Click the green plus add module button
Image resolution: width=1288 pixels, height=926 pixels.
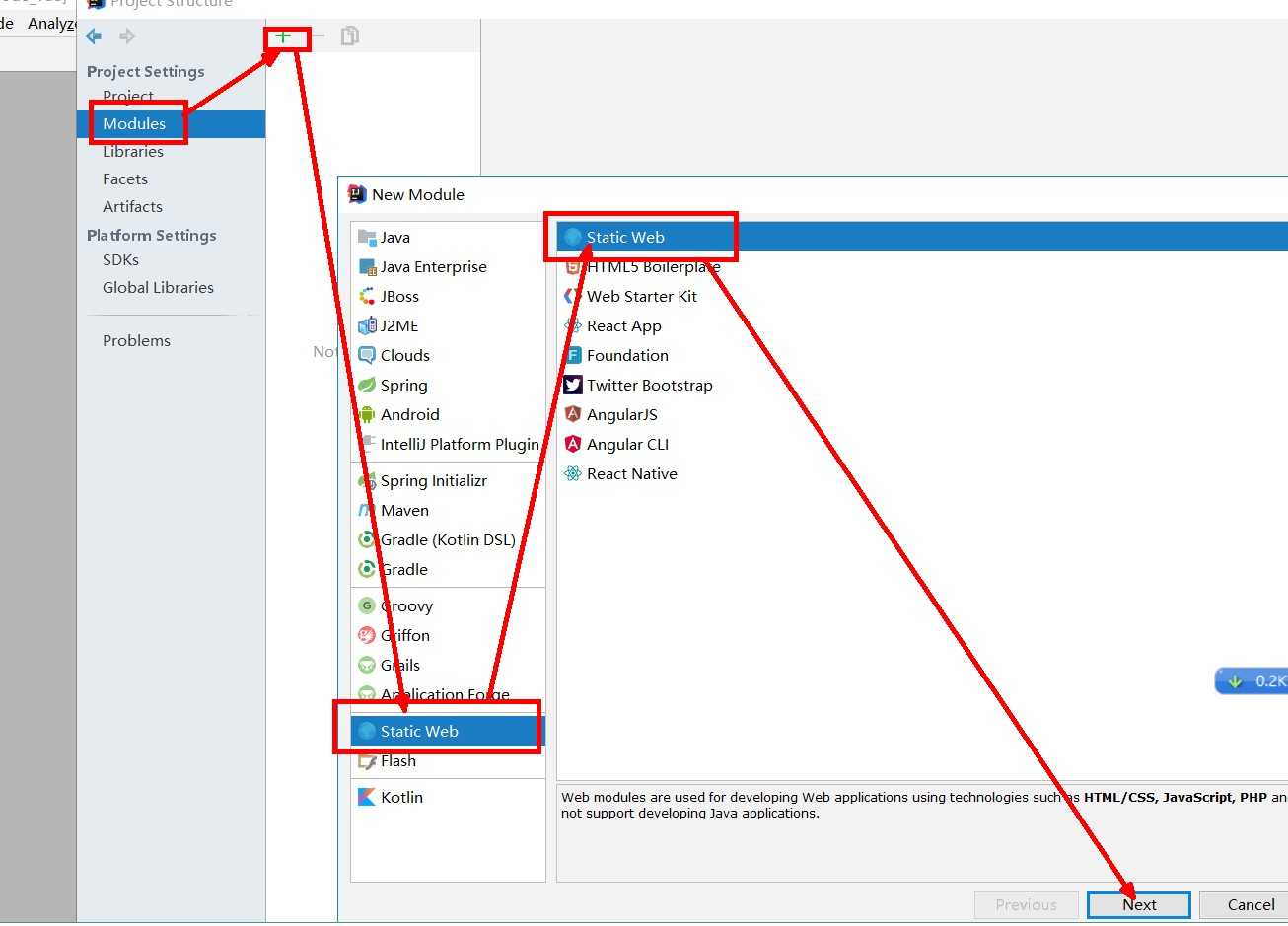coord(283,36)
